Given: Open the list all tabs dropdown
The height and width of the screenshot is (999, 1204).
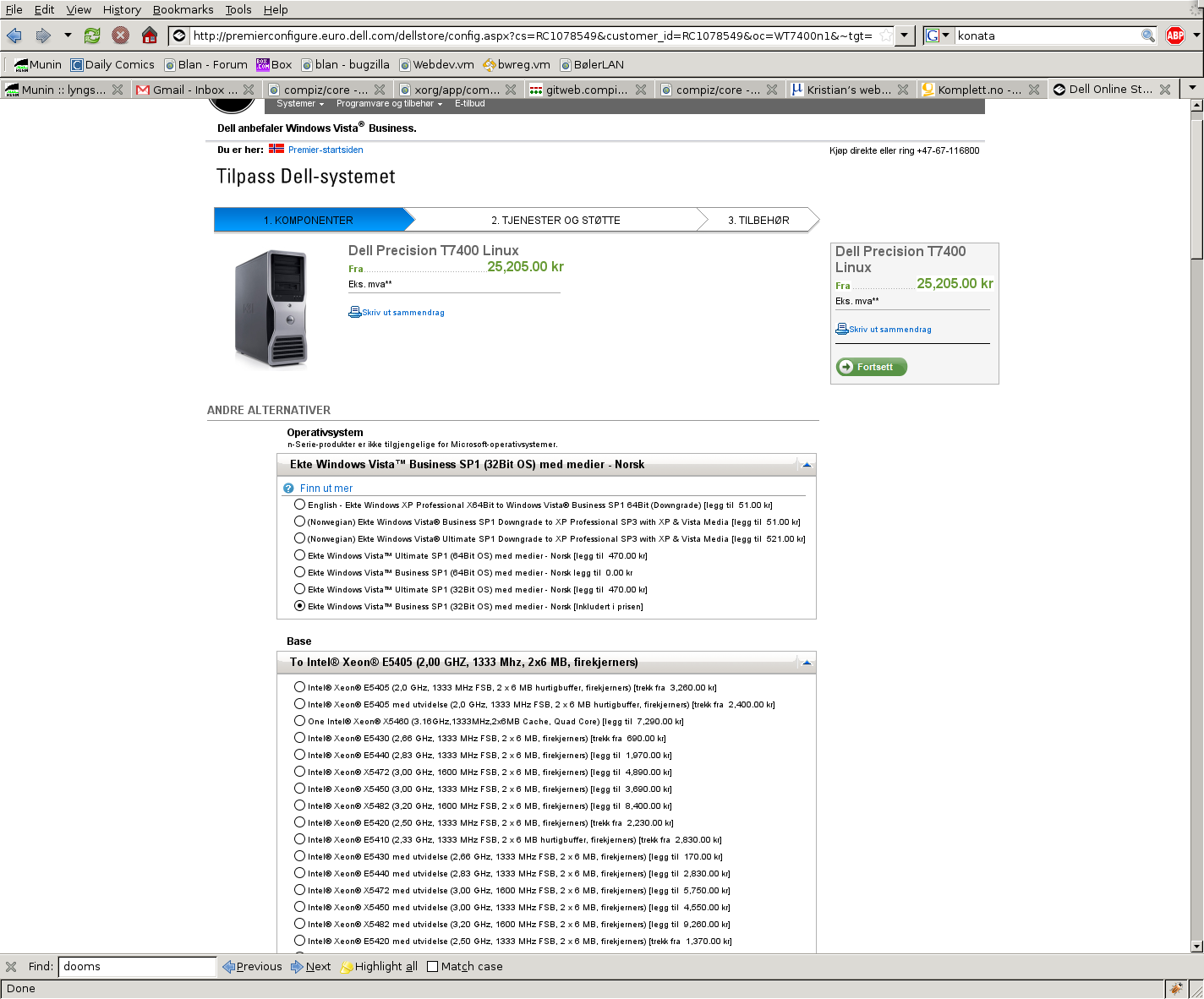Looking at the screenshot, I should (x=1192, y=88).
